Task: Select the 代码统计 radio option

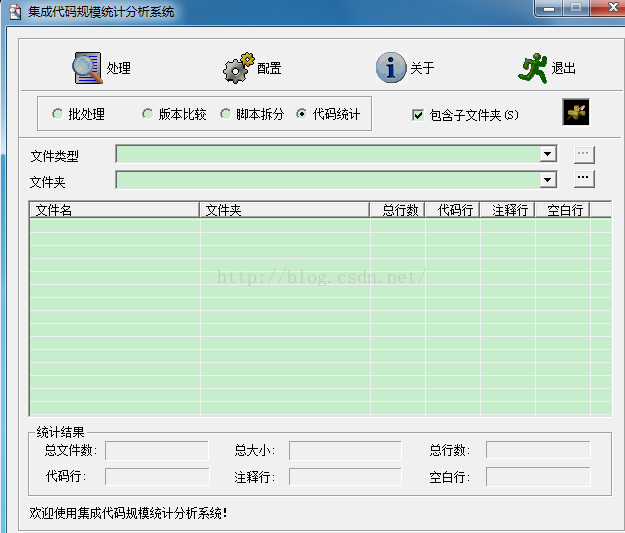Action: point(302,114)
